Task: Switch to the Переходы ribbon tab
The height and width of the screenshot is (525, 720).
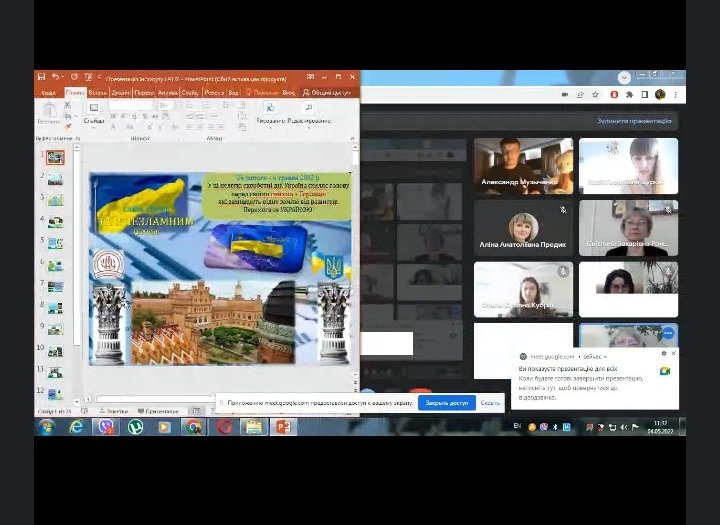Action: click(144, 93)
